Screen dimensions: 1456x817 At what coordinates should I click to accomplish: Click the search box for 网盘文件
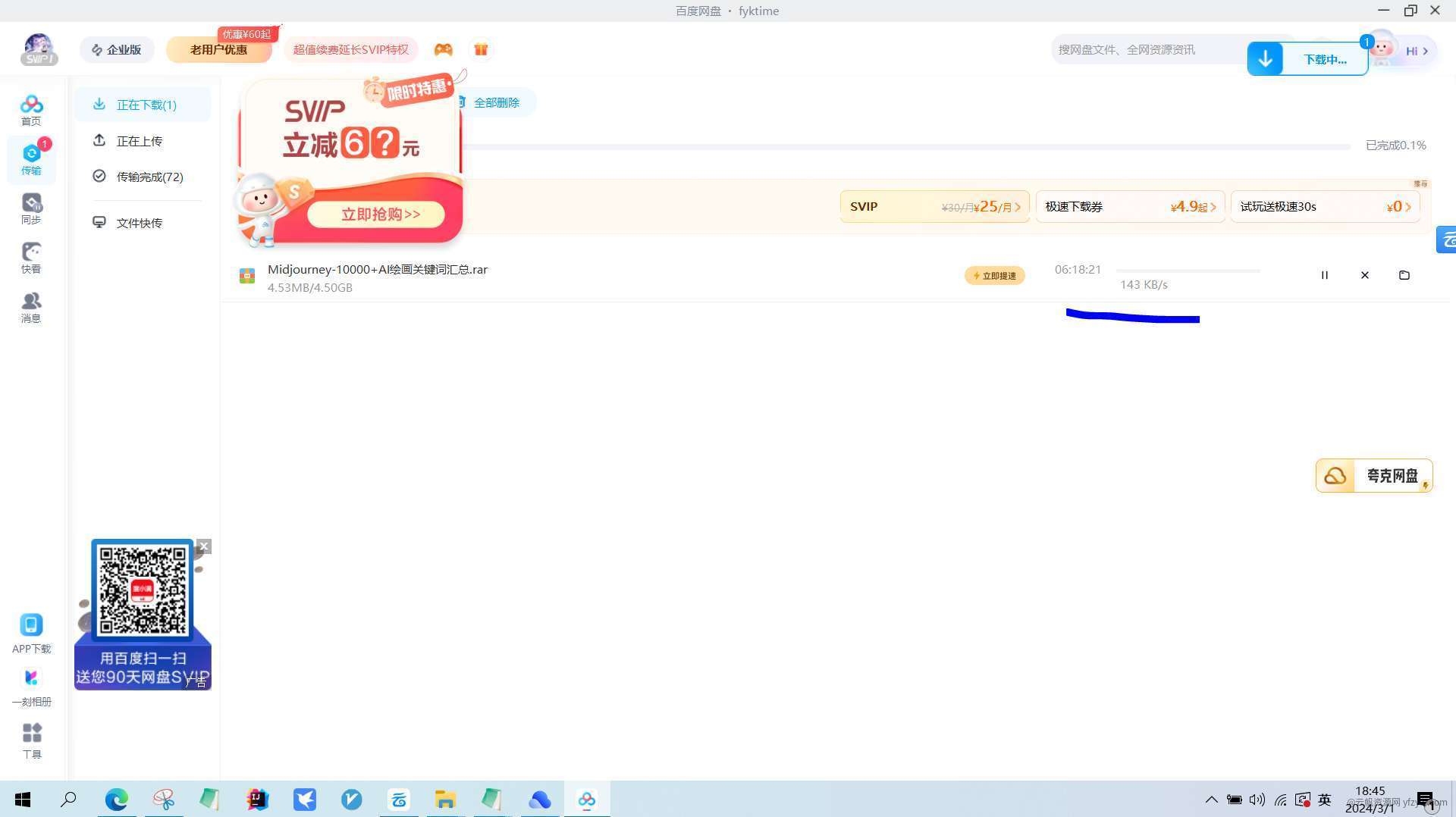(1147, 49)
